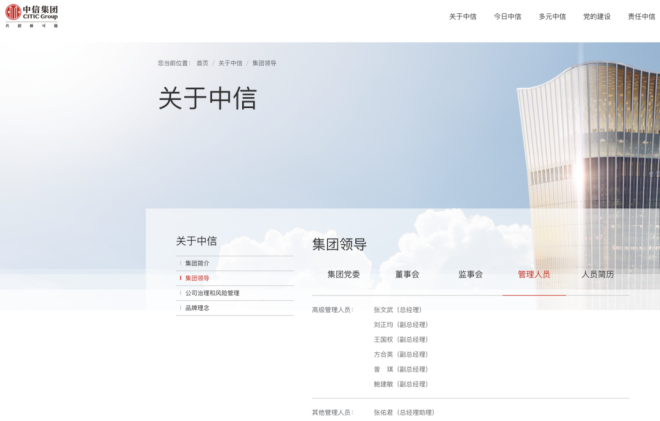Click 首页 in the breadcrumb

pos(202,63)
